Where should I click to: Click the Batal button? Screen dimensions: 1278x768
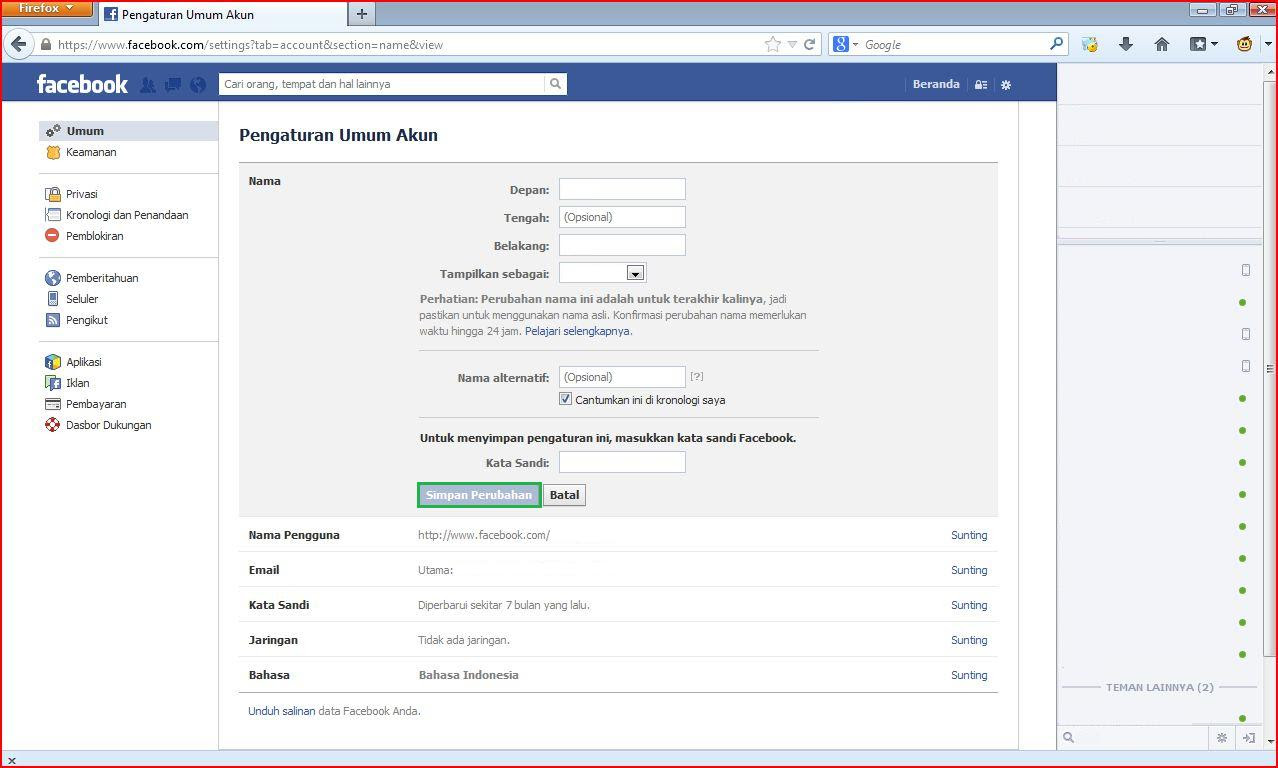[564, 495]
